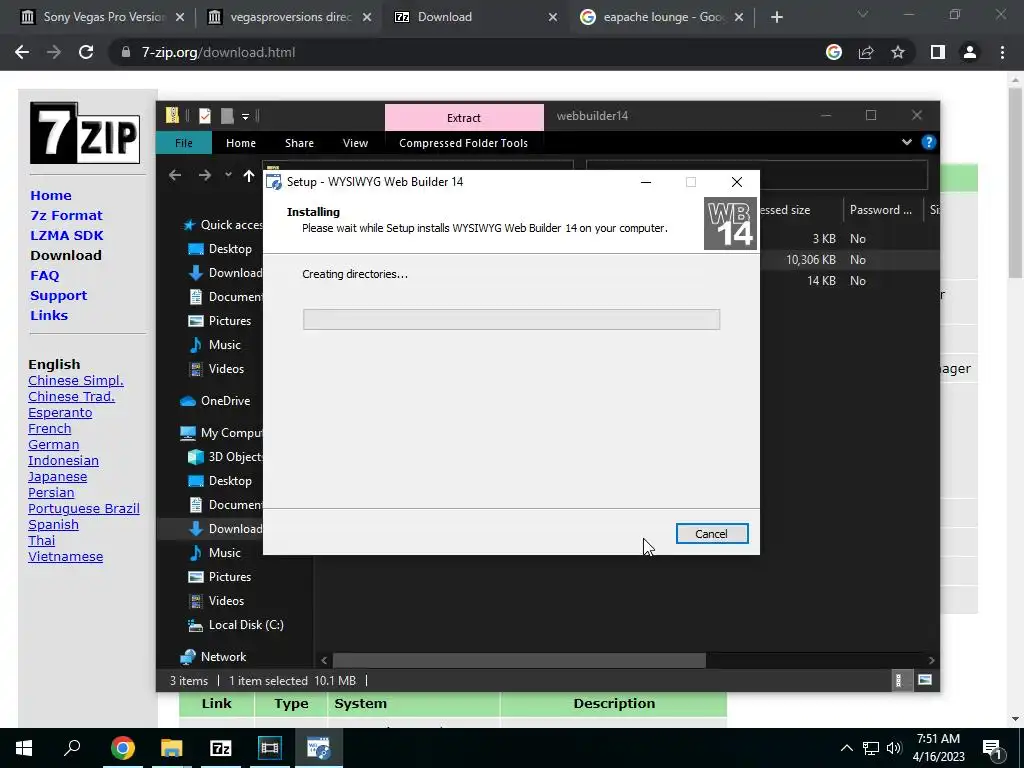Open Chrome three-dot menu
The width and height of the screenshot is (1024, 768).
[x=1002, y=52]
